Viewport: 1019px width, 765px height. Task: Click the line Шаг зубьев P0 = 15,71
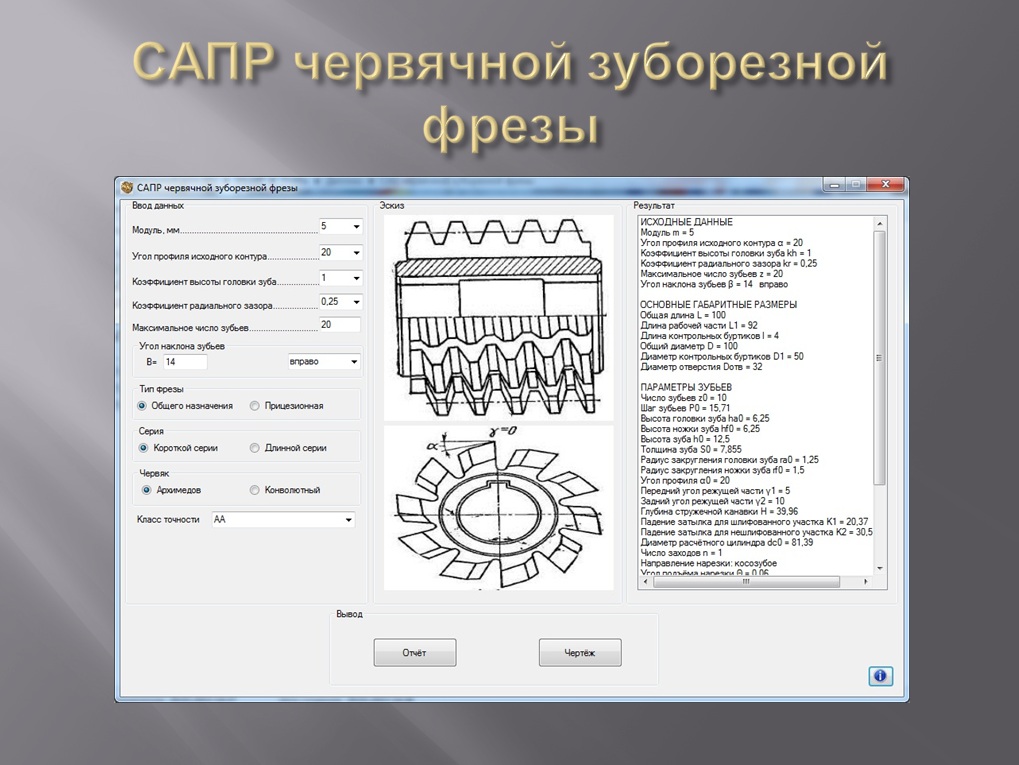685,408
